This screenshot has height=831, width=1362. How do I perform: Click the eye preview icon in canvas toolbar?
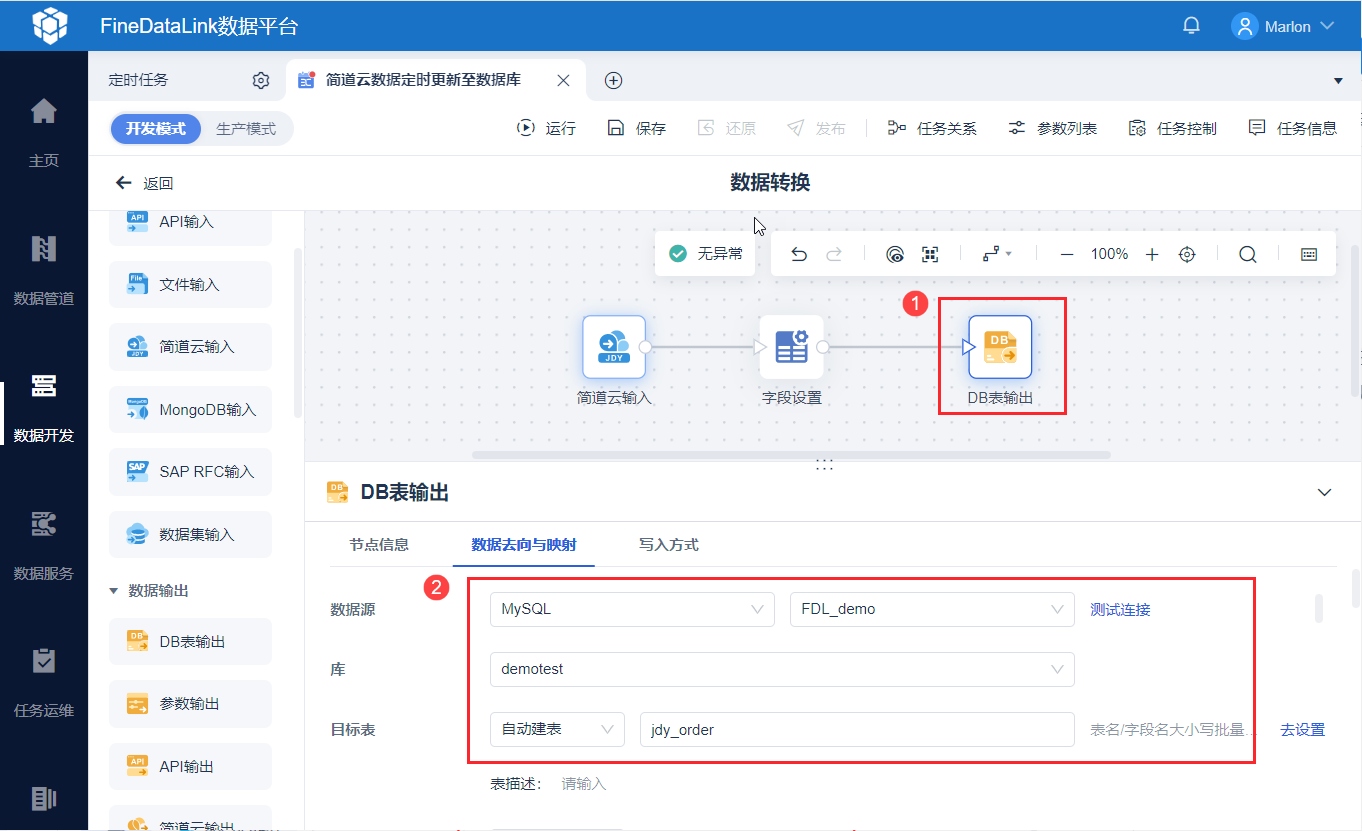click(x=896, y=254)
